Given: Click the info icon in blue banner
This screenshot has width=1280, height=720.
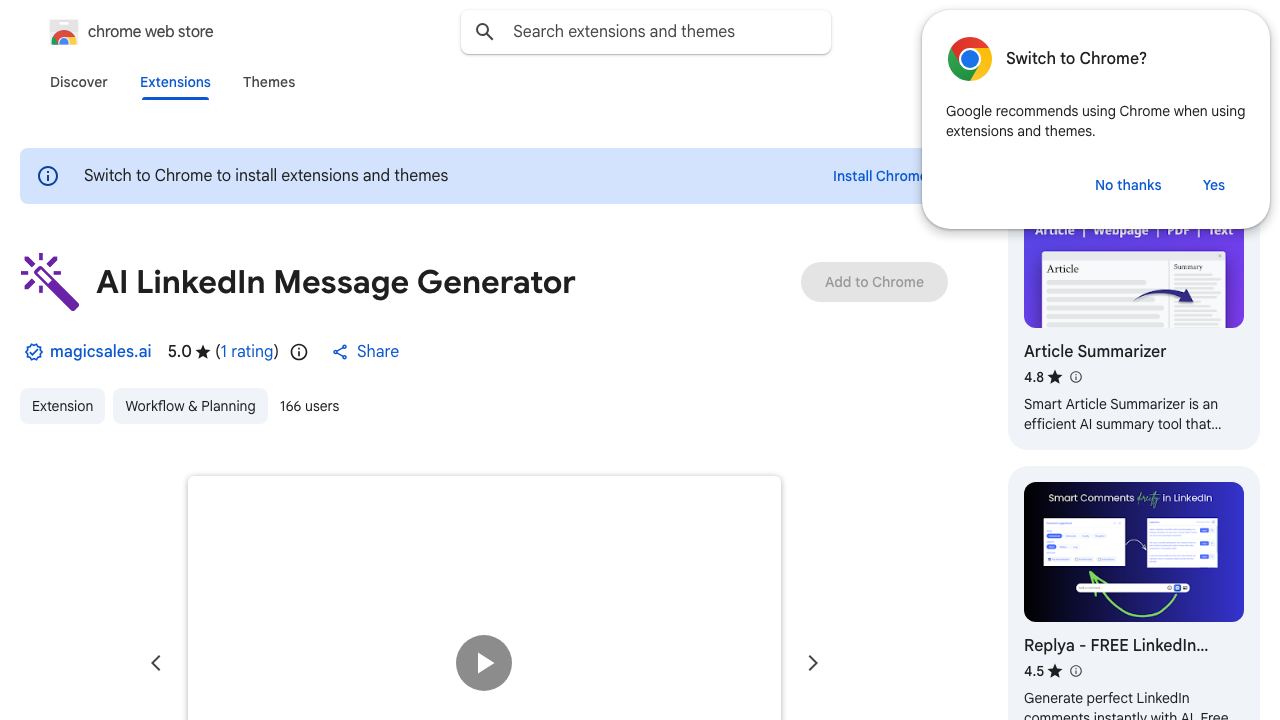Looking at the screenshot, I should [x=48, y=176].
